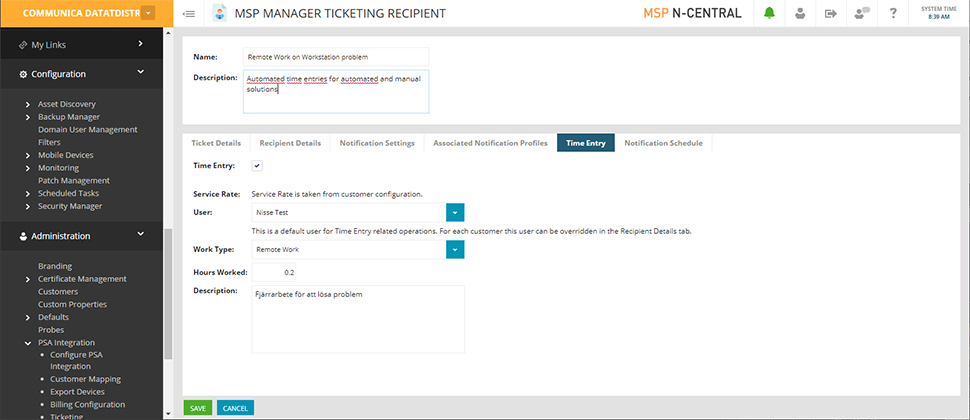Click the ticketing recipient page icon
This screenshot has width=970, height=420.
(x=219, y=13)
